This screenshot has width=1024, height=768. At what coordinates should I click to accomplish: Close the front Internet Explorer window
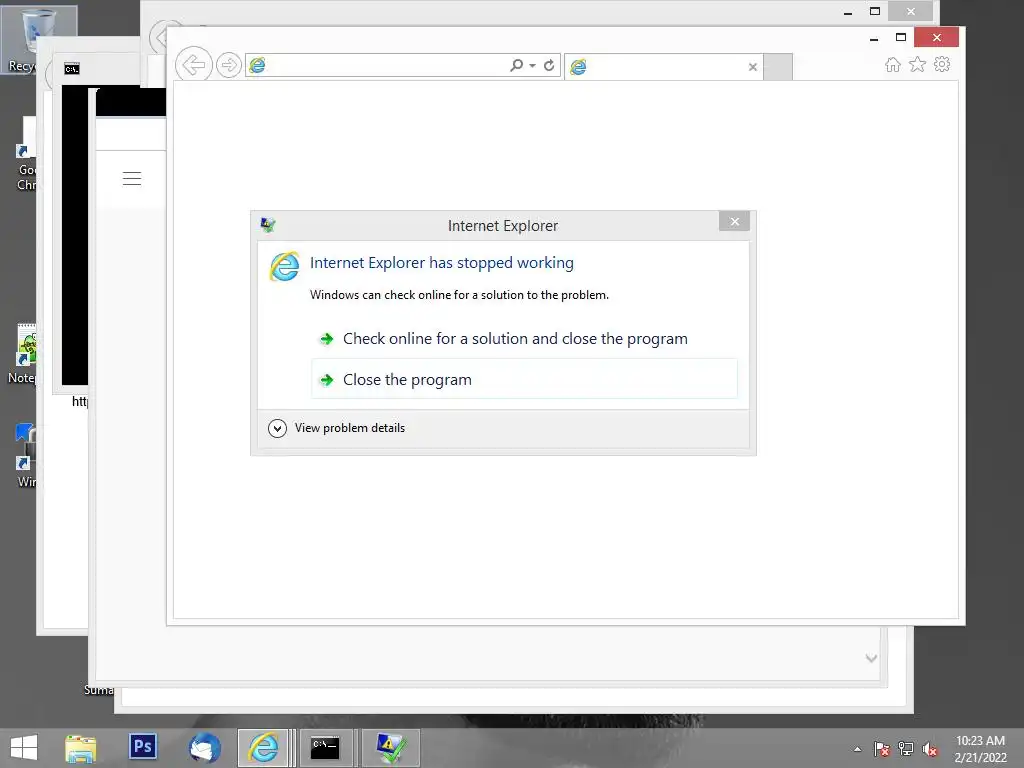[936, 37]
